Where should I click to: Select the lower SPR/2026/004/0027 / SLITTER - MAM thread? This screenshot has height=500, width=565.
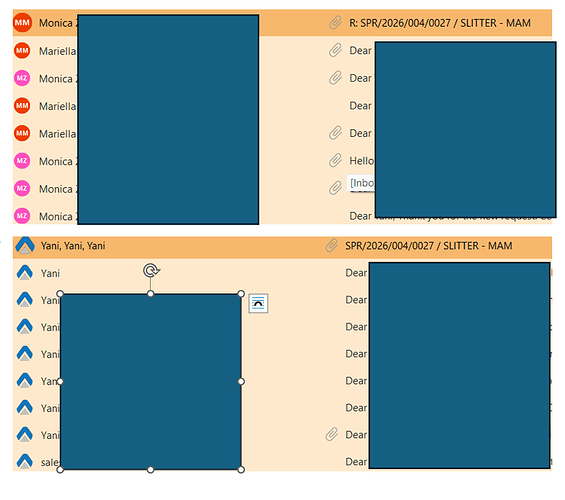click(x=282, y=246)
